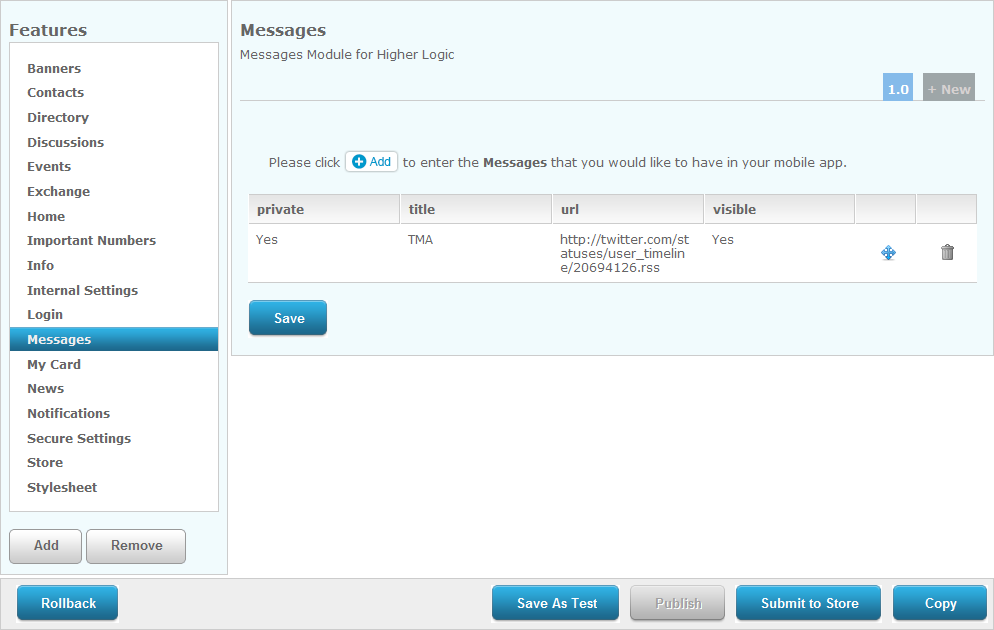Click the move/reorder icon in TMA row

[887, 253]
